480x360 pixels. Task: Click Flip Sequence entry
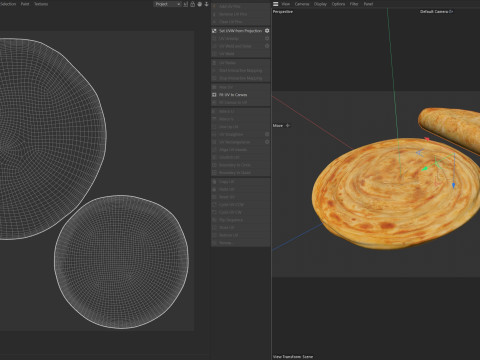click(x=231, y=220)
